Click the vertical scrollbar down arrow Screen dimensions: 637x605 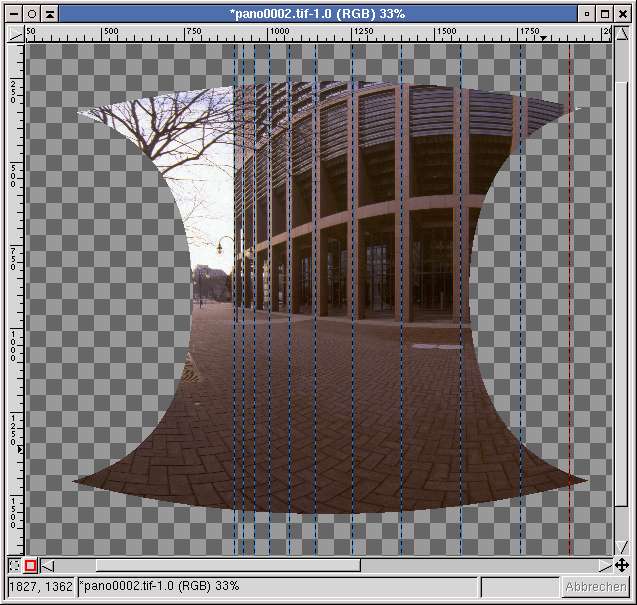coord(622,547)
